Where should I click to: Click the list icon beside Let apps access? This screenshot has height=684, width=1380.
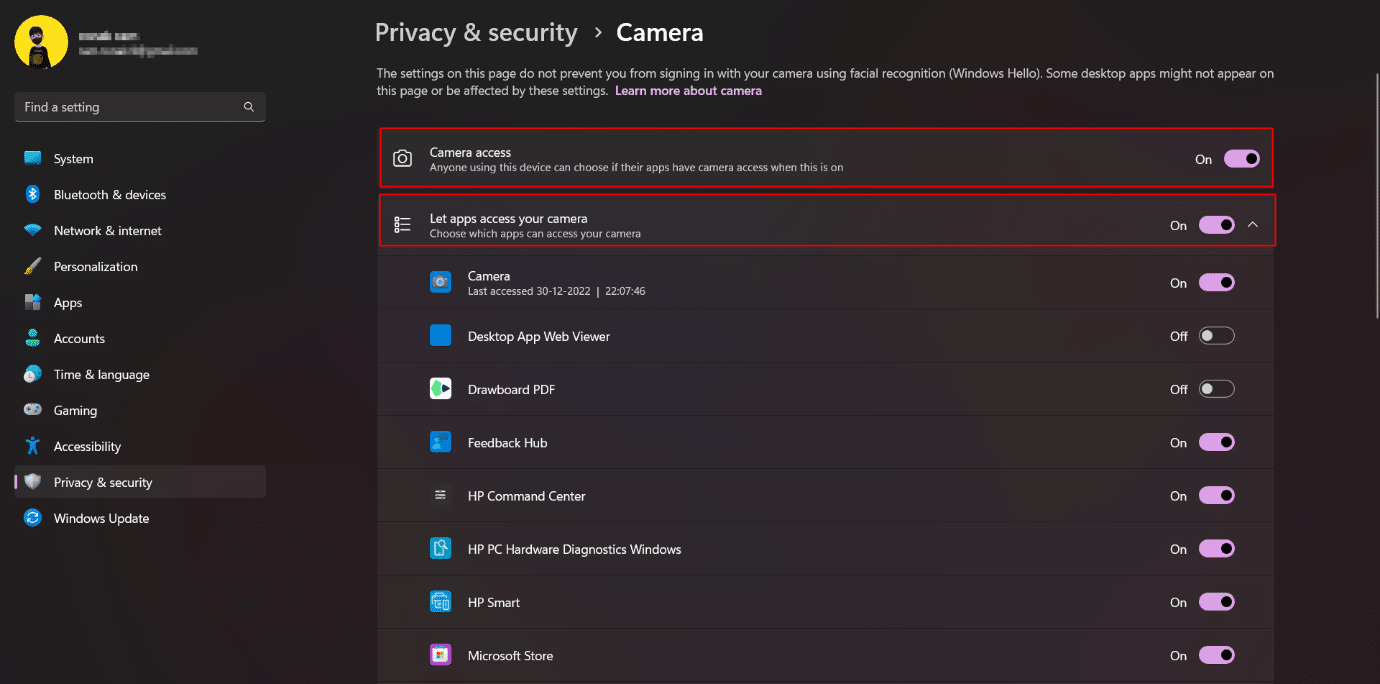tap(403, 225)
